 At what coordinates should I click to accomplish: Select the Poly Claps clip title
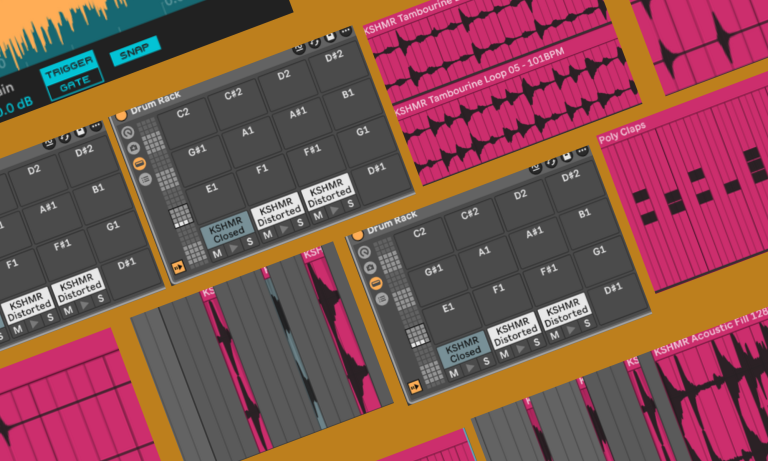pyautogui.click(x=622, y=132)
